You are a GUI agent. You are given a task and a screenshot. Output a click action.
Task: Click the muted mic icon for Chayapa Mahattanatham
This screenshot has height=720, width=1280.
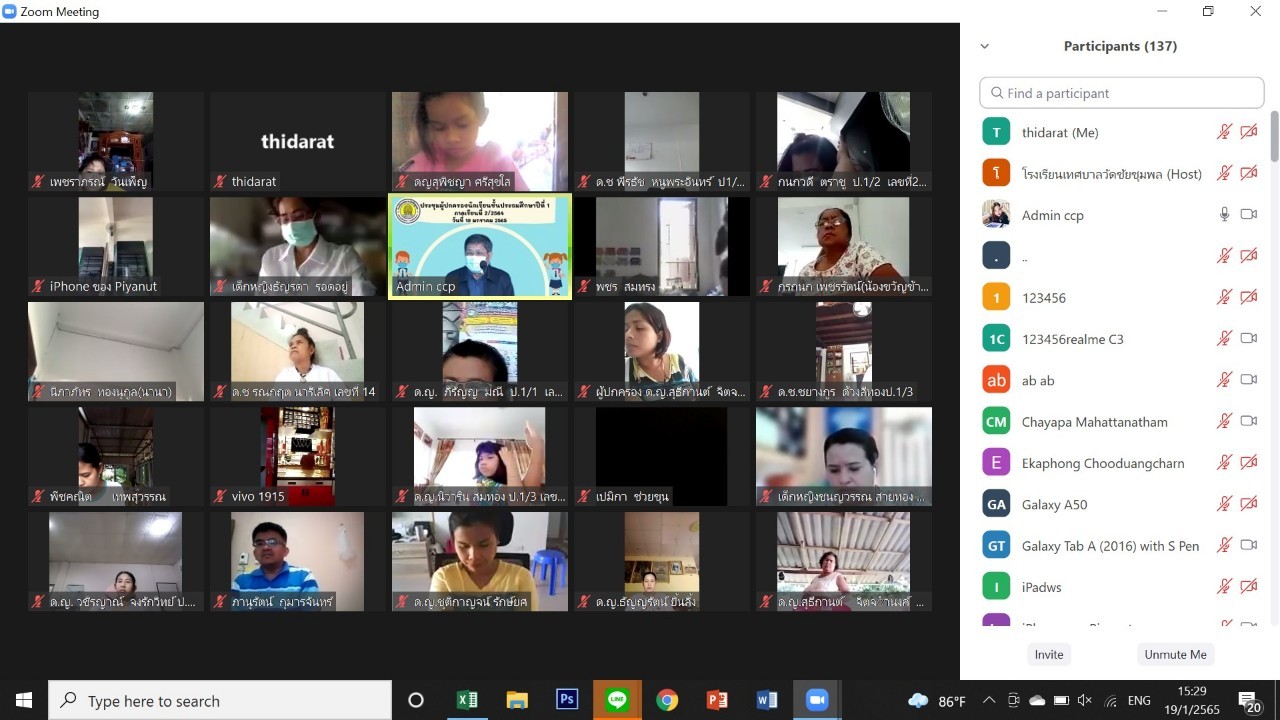[x=1223, y=421]
